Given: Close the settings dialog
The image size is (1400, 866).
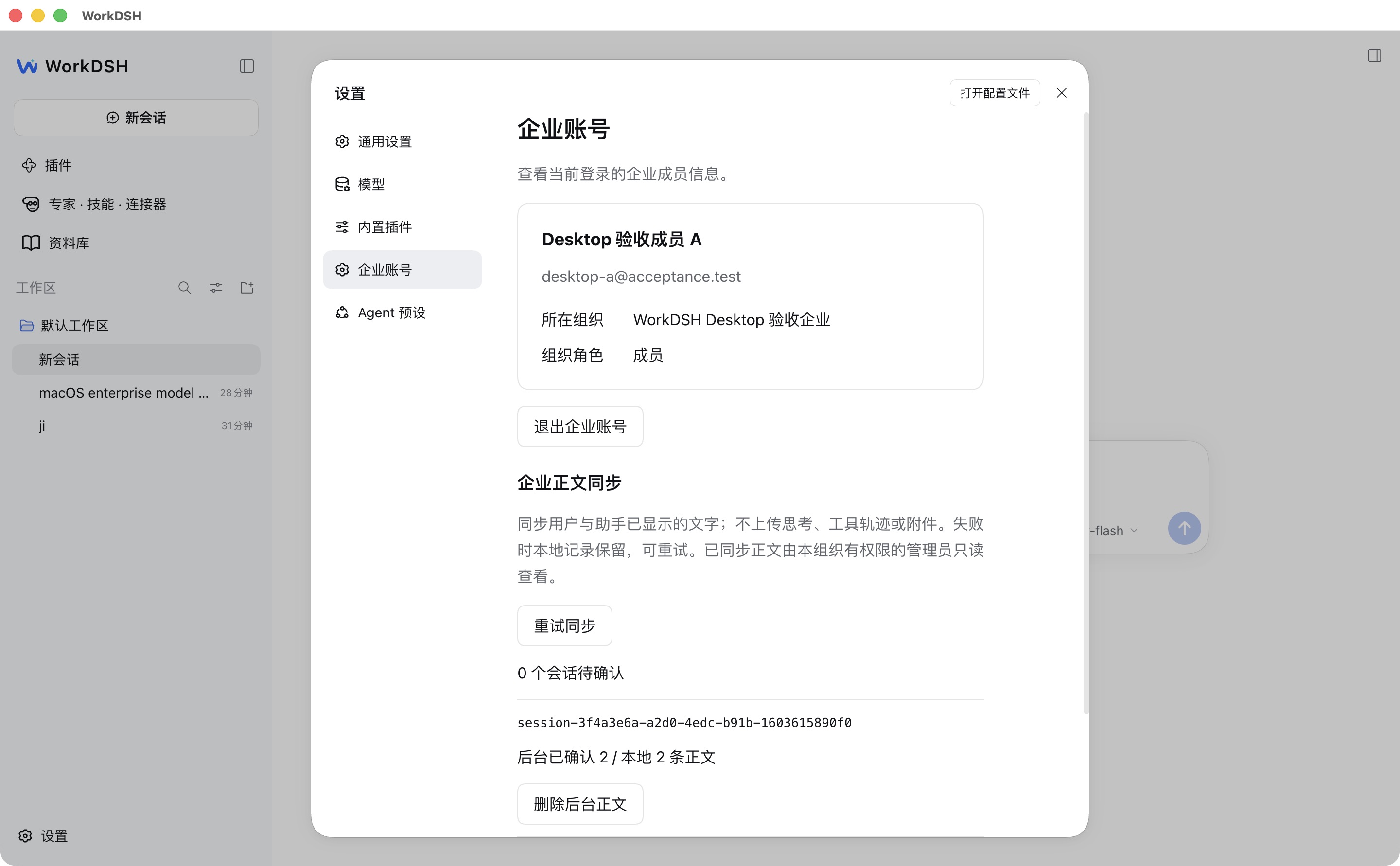Looking at the screenshot, I should coord(1062,93).
